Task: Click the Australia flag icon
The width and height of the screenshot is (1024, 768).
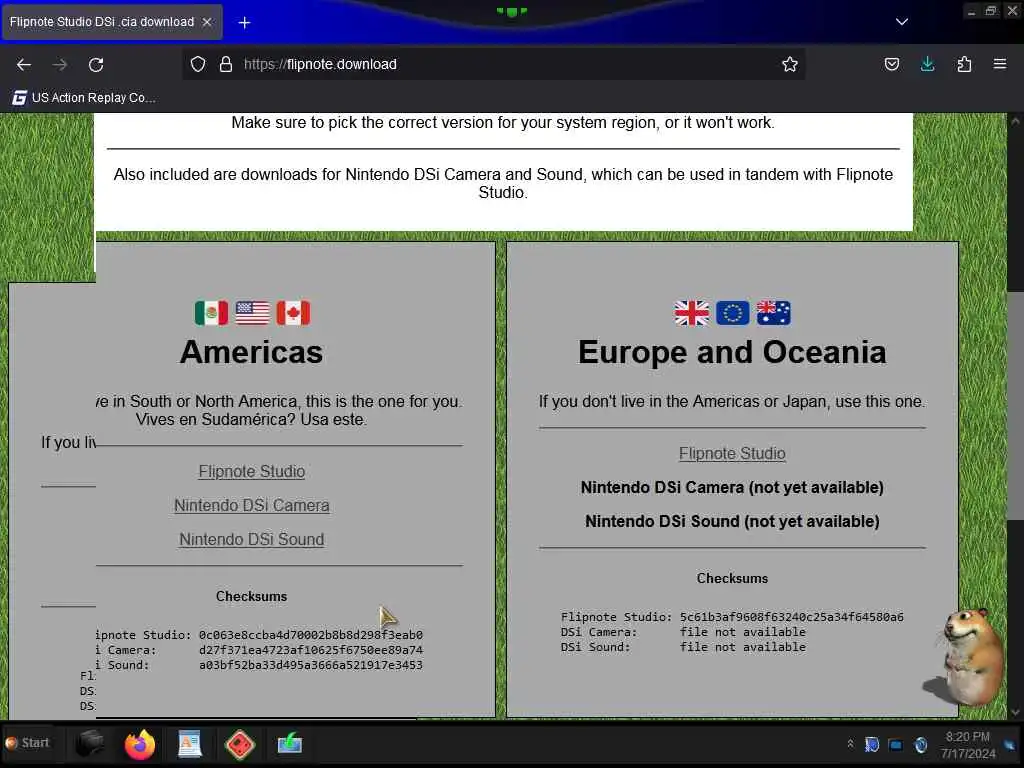Action: pos(773,313)
